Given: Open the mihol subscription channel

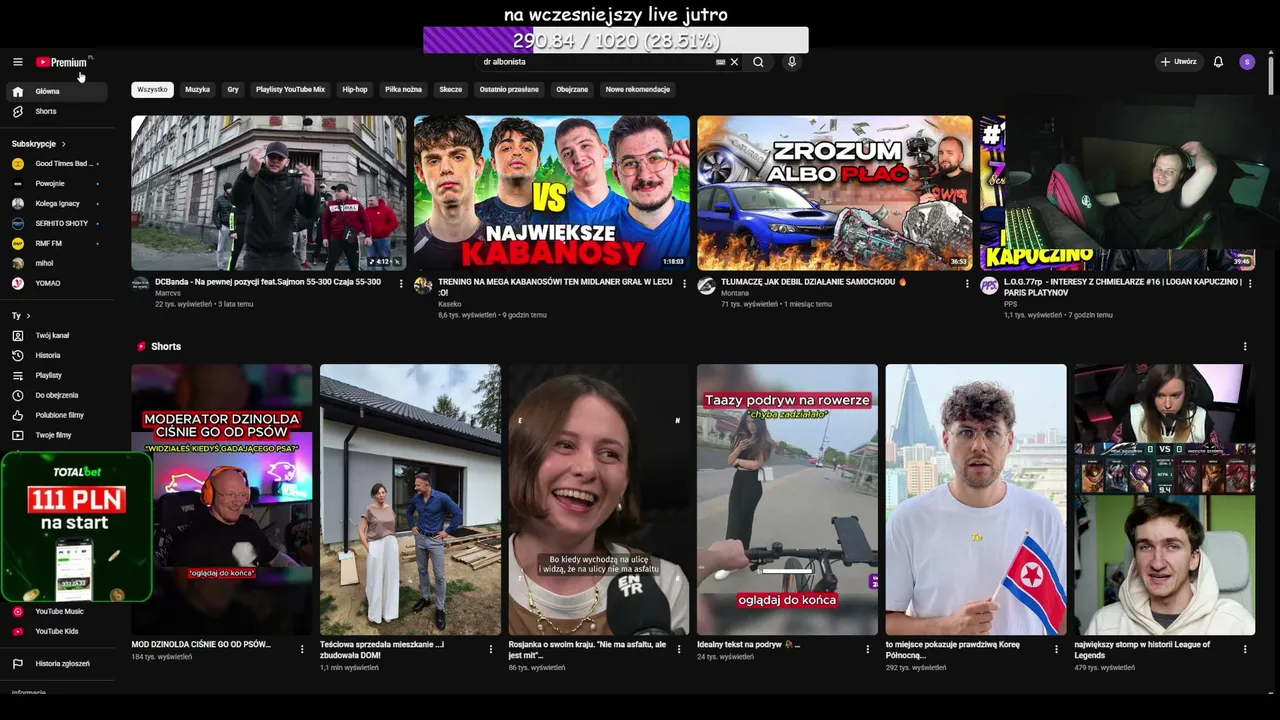Looking at the screenshot, I should pos(57,263).
